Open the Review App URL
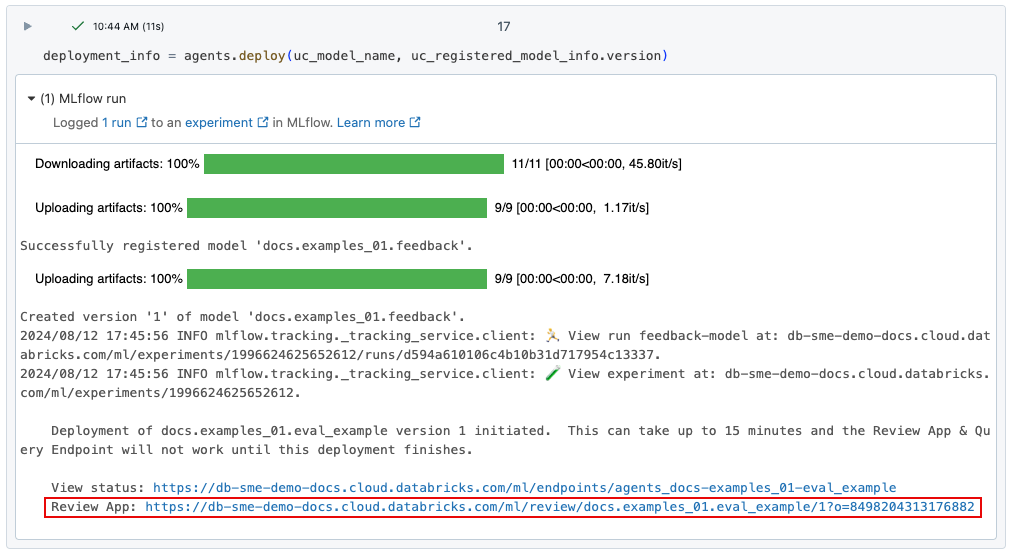The image size is (1009, 554). point(559,507)
